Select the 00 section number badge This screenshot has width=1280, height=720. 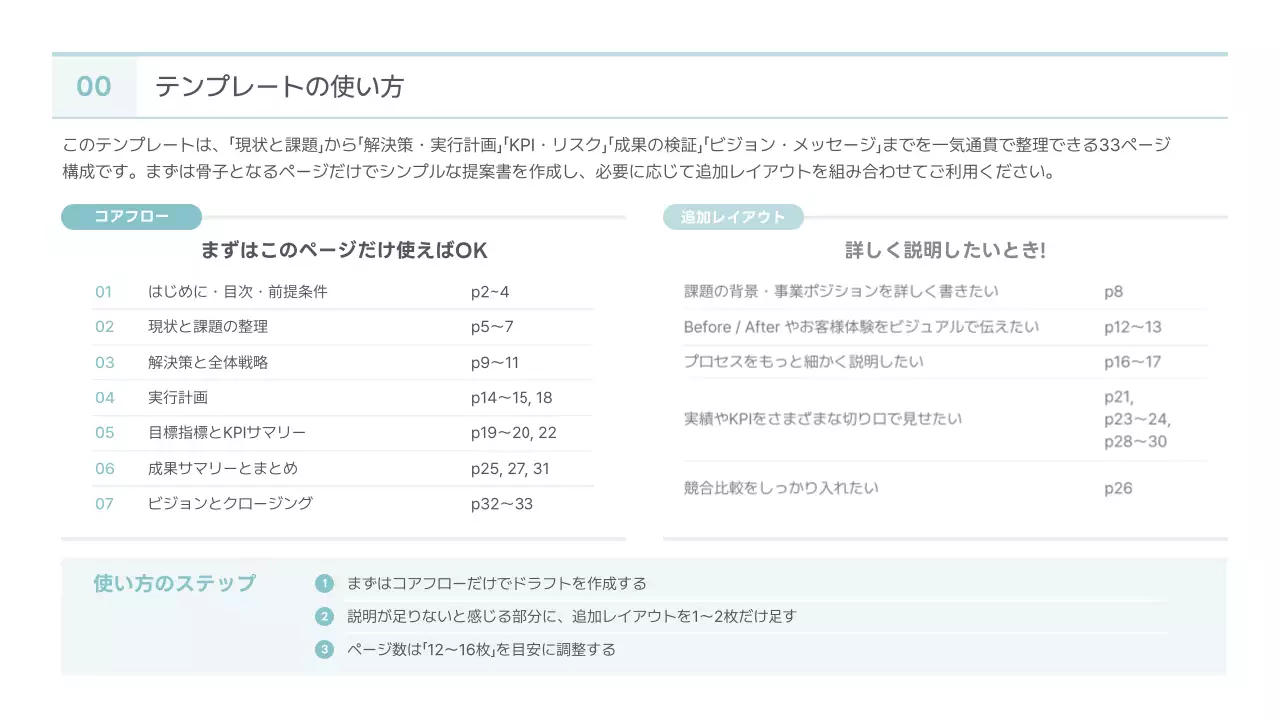pos(93,87)
